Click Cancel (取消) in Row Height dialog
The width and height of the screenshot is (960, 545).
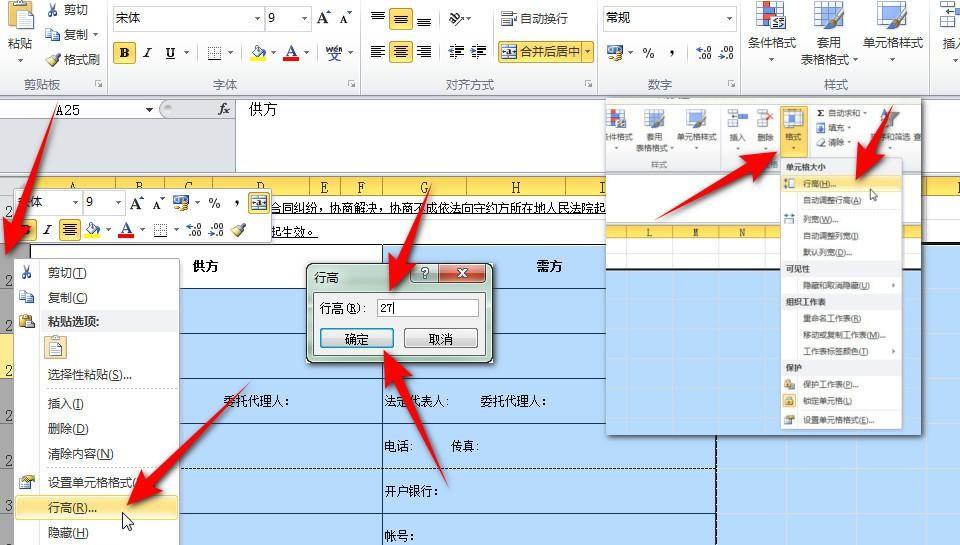[x=440, y=339]
